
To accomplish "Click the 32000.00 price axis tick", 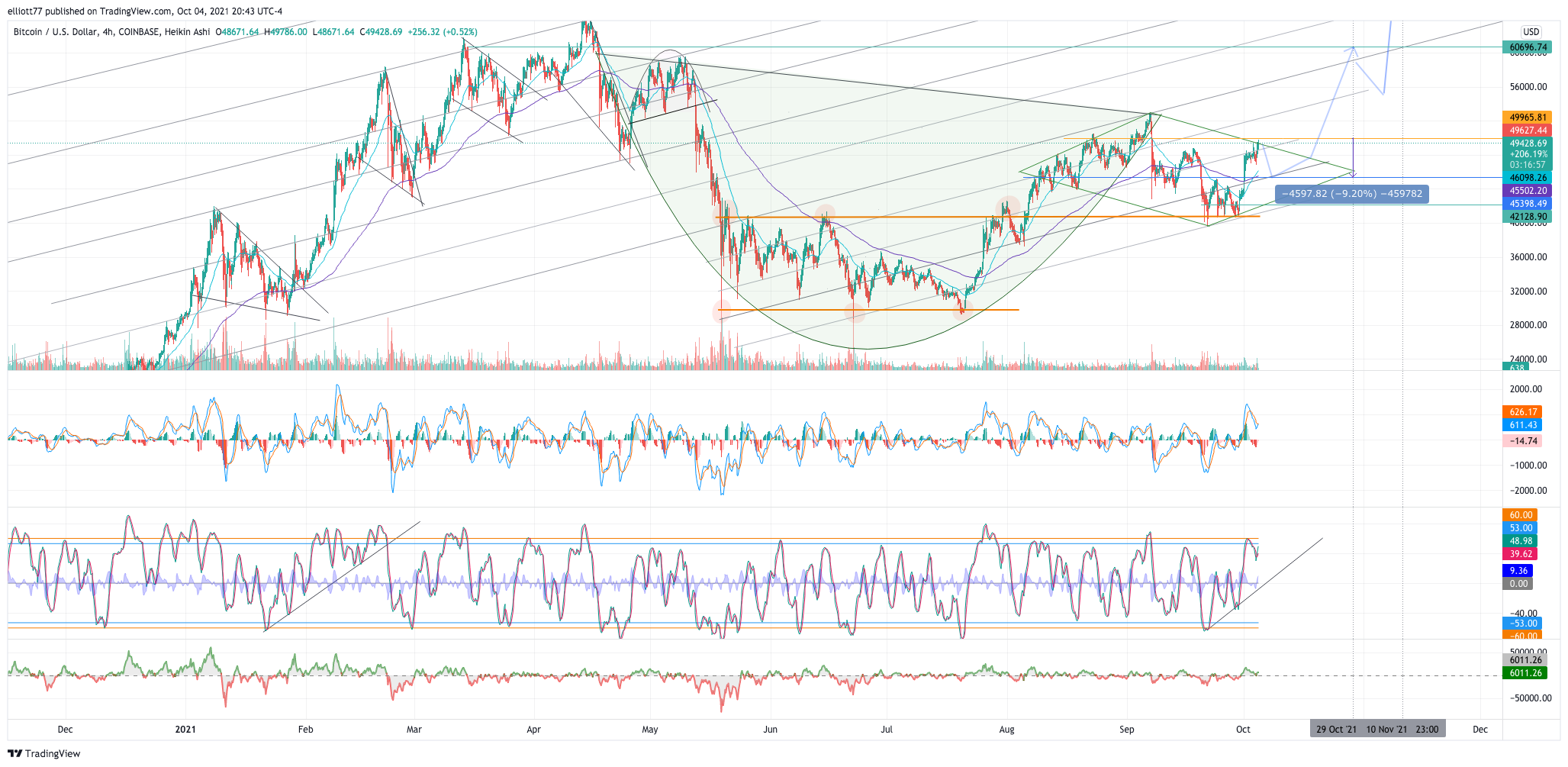I will click(1528, 292).
